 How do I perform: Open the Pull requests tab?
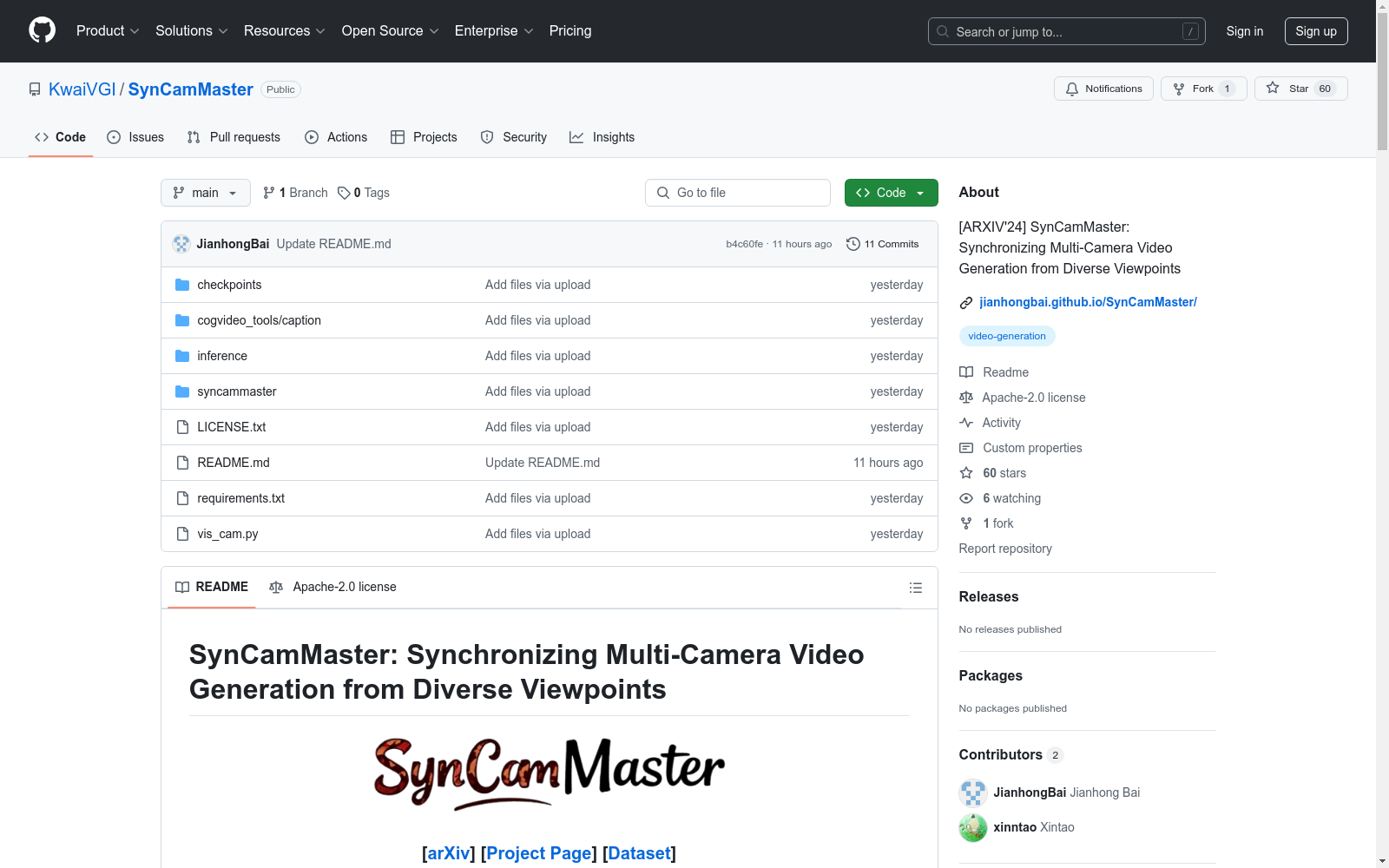[x=234, y=137]
